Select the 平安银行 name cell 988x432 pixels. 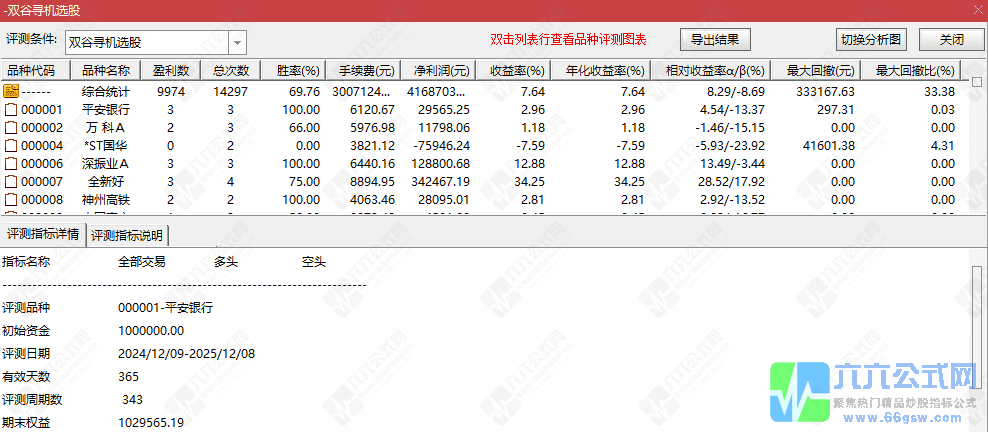pos(106,110)
